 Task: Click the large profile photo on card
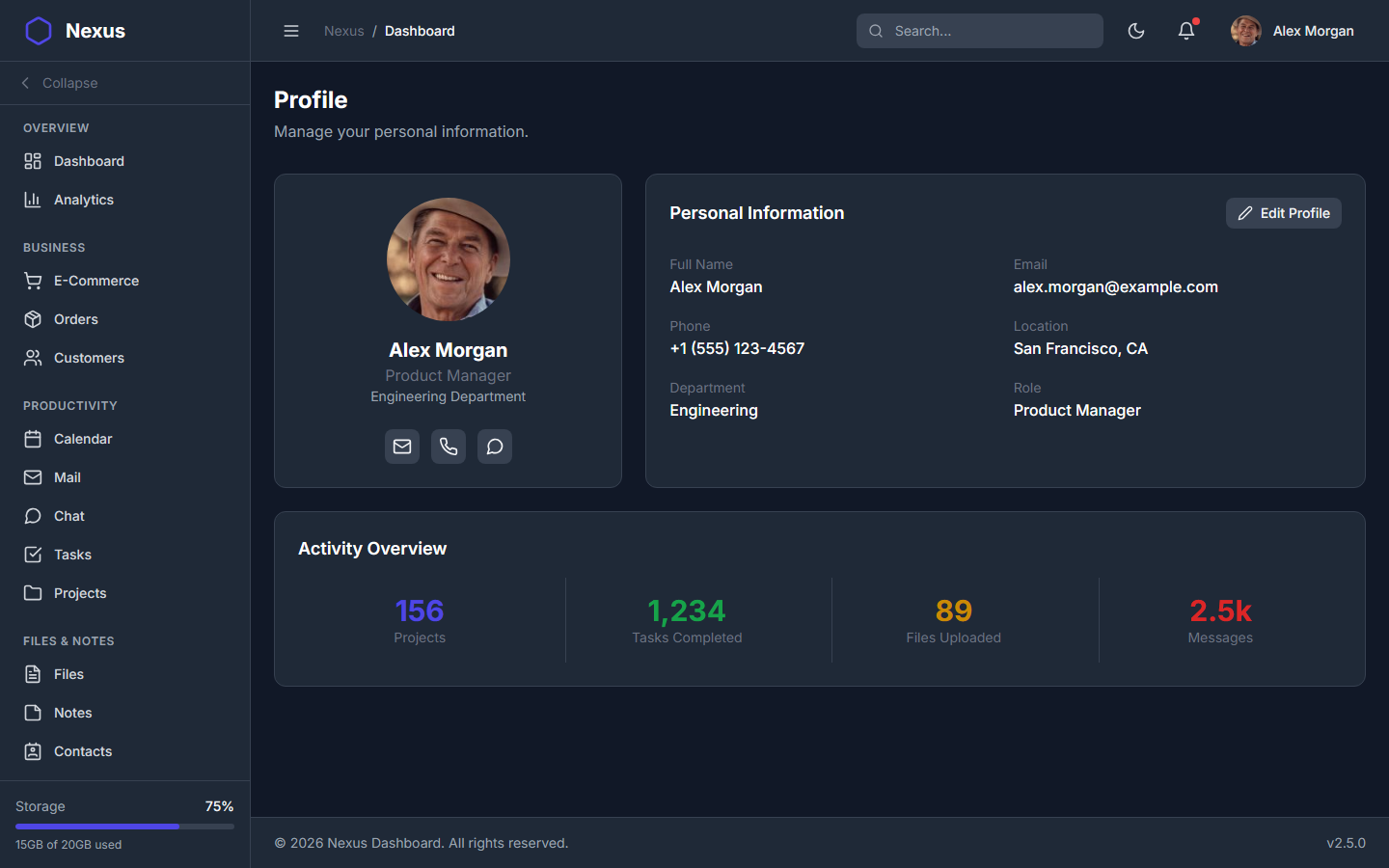point(449,259)
